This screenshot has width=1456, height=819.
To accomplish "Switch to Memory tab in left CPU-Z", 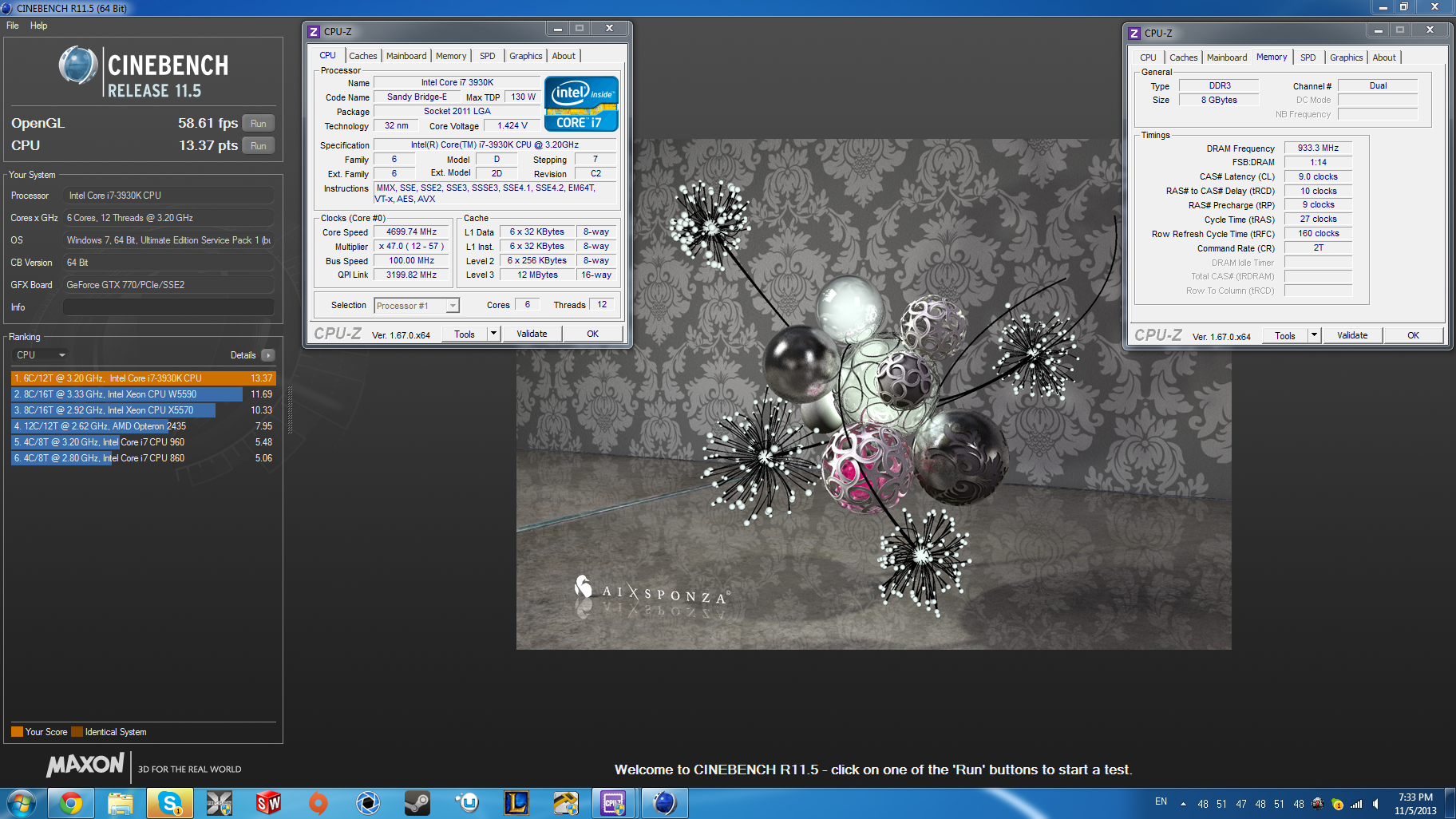I will (x=451, y=56).
